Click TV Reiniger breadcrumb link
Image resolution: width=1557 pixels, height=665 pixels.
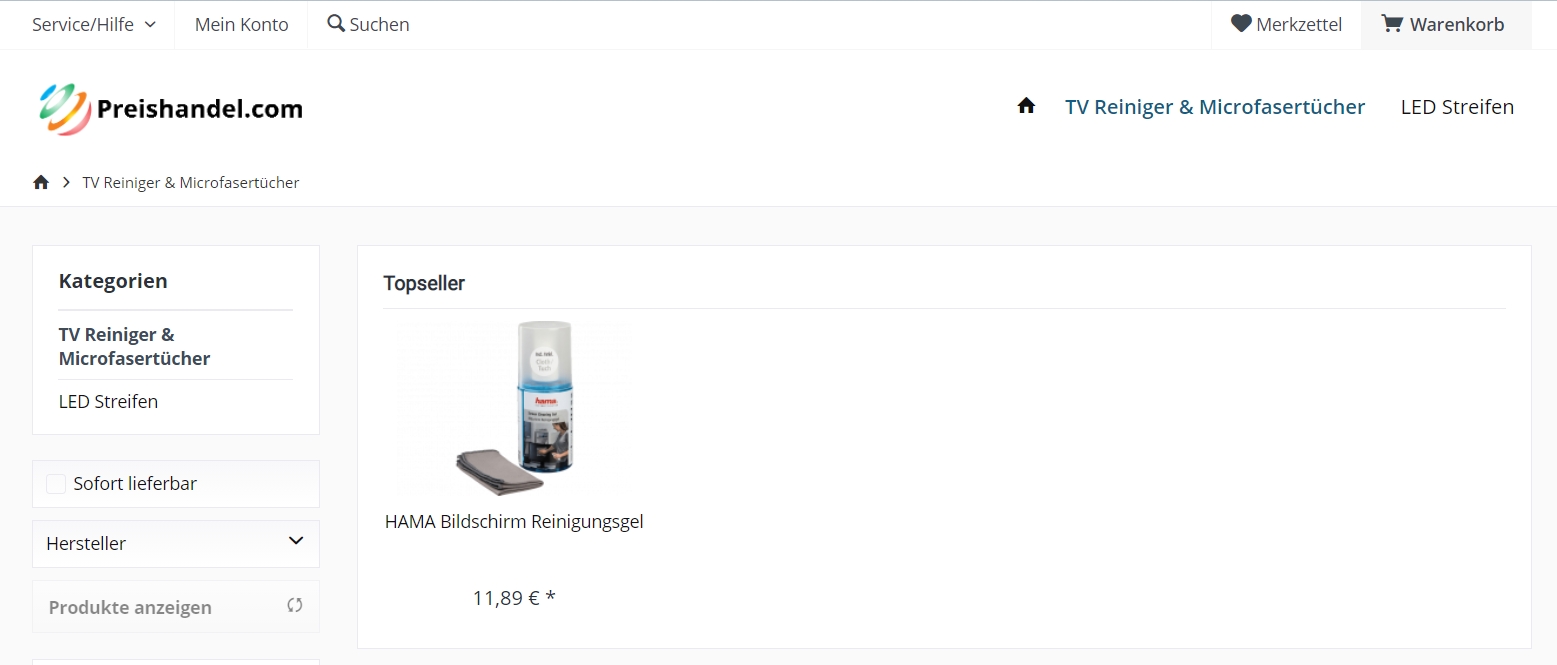(191, 182)
